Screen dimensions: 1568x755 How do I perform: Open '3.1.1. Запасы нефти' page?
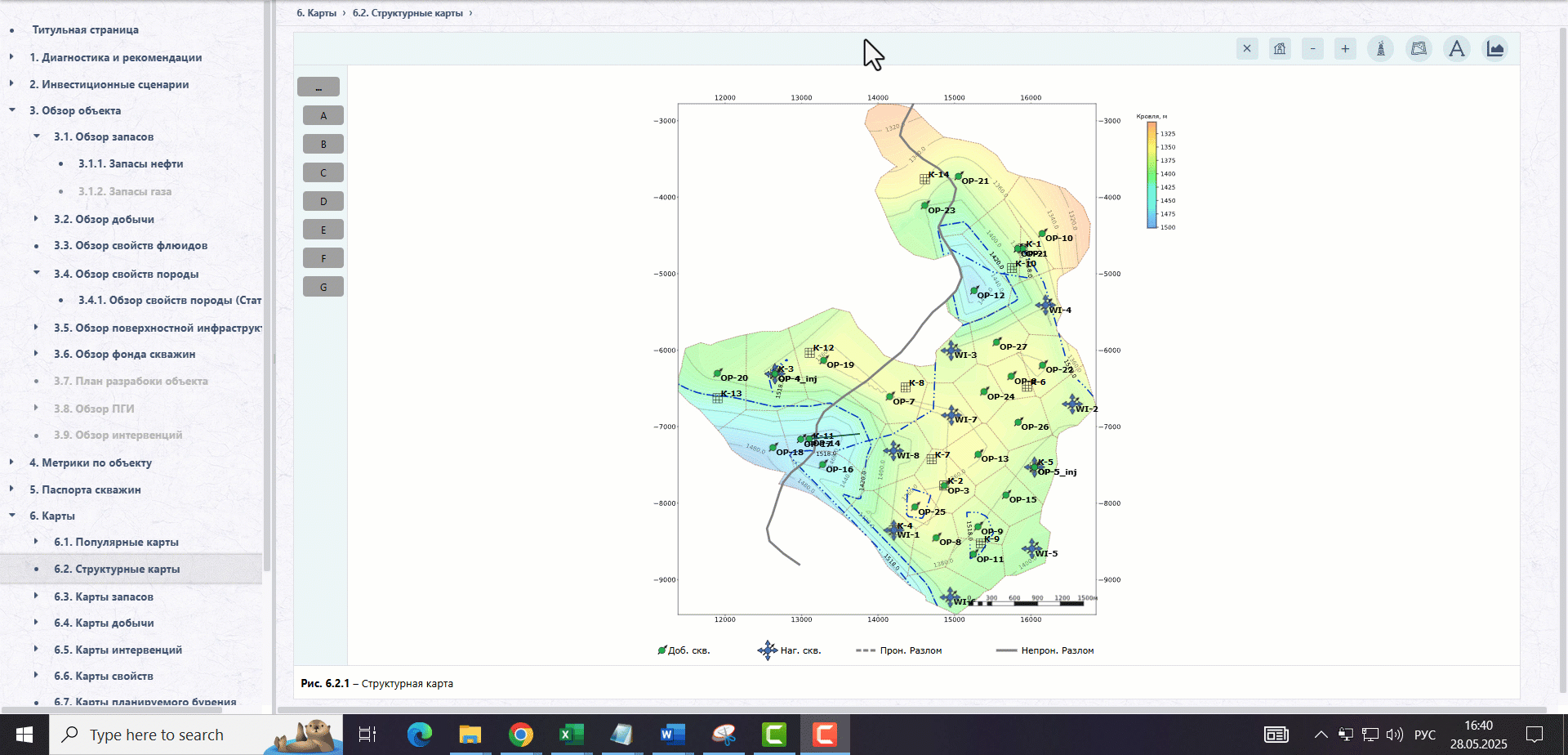pos(131,163)
